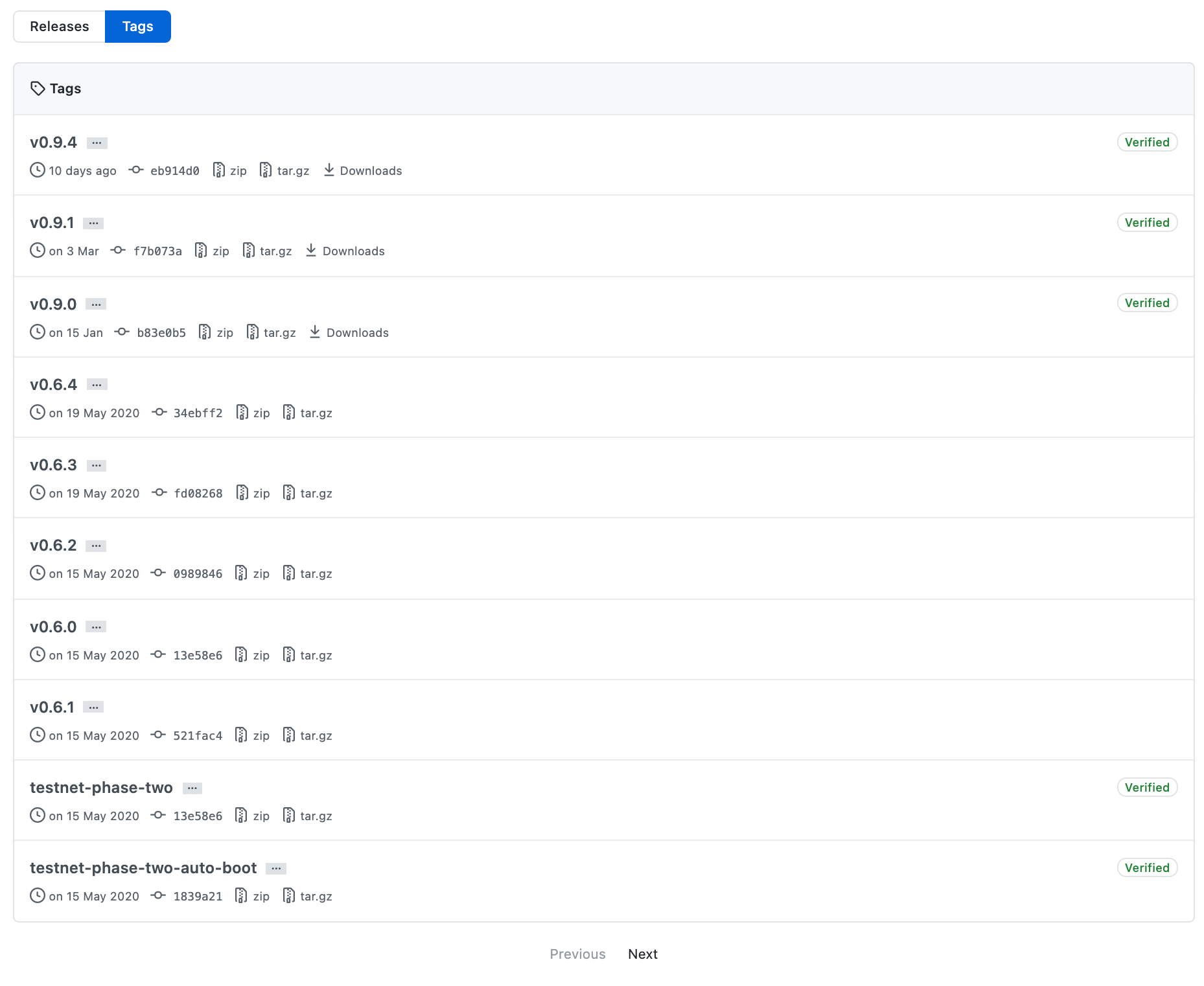Click the tar.gz file icon for v0.6.1
Screen dimensions: 1204x986
(289, 735)
